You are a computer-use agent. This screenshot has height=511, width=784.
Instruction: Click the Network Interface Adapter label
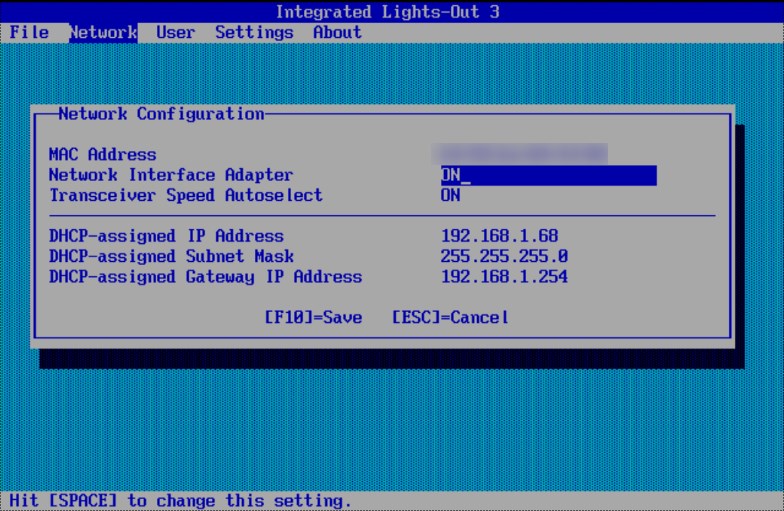click(171, 175)
